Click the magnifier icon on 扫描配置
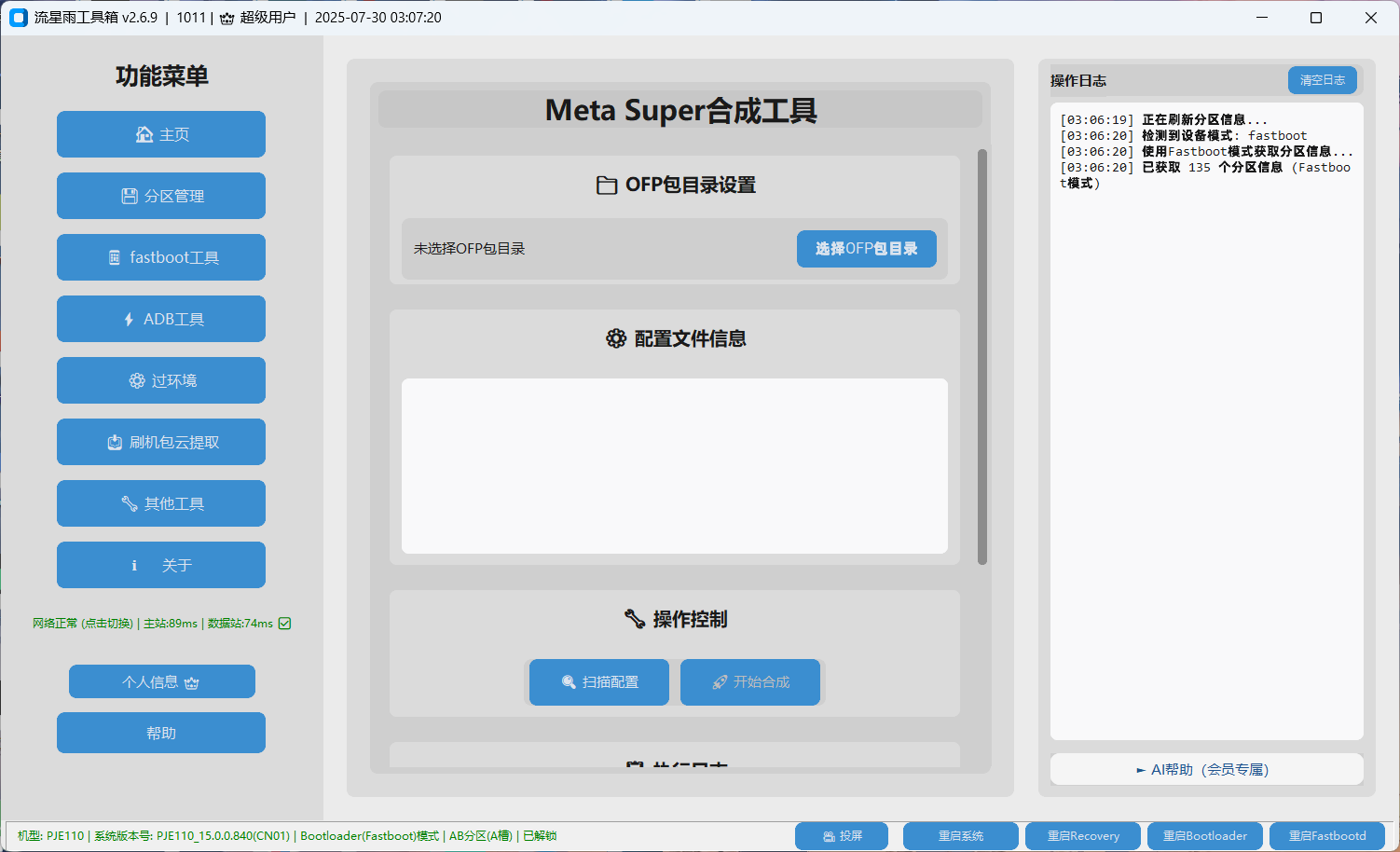Screen dimensions: 1400x852 [x=569, y=681]
